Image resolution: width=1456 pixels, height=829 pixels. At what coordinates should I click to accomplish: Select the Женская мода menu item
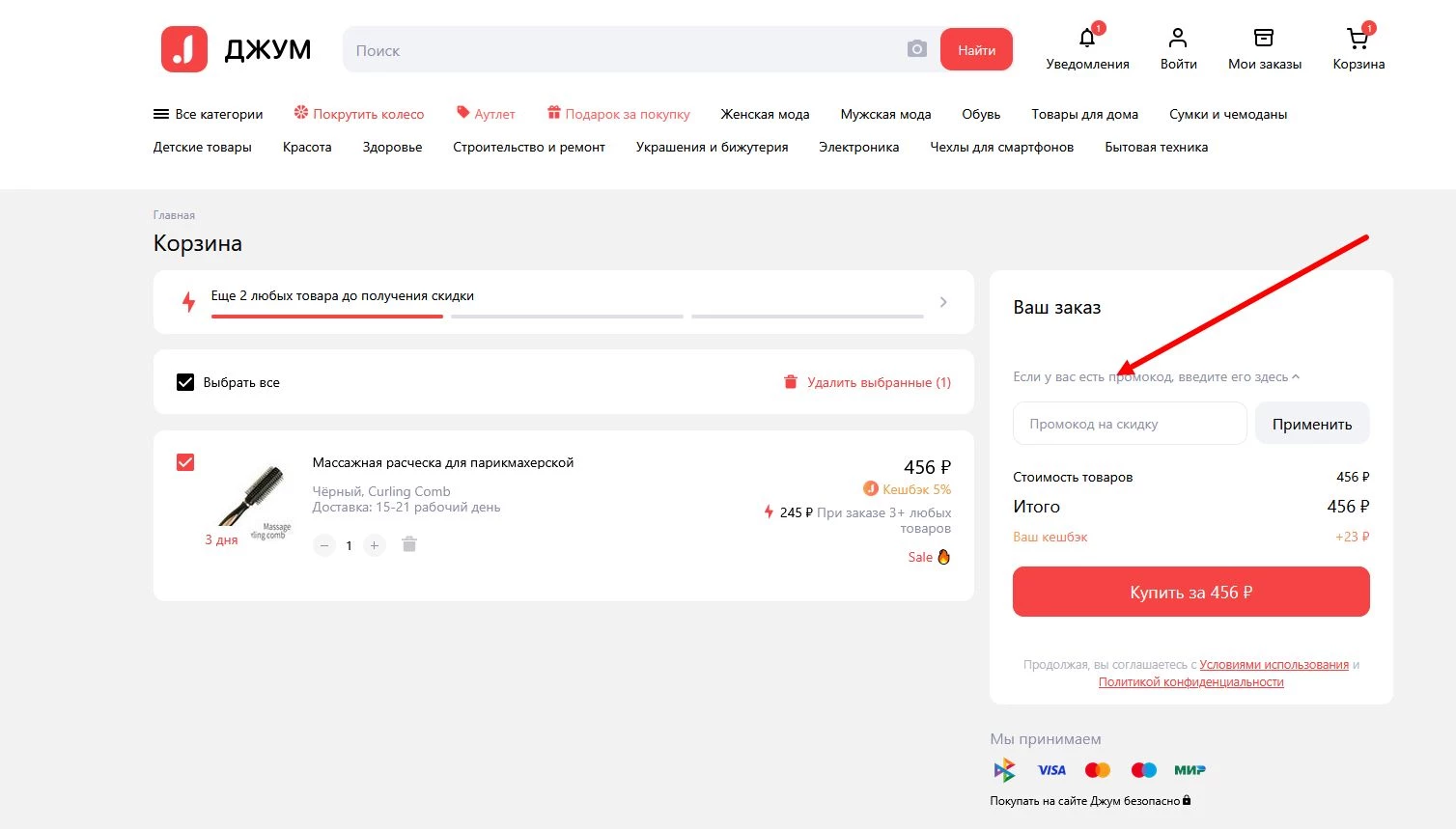(764, 114)
